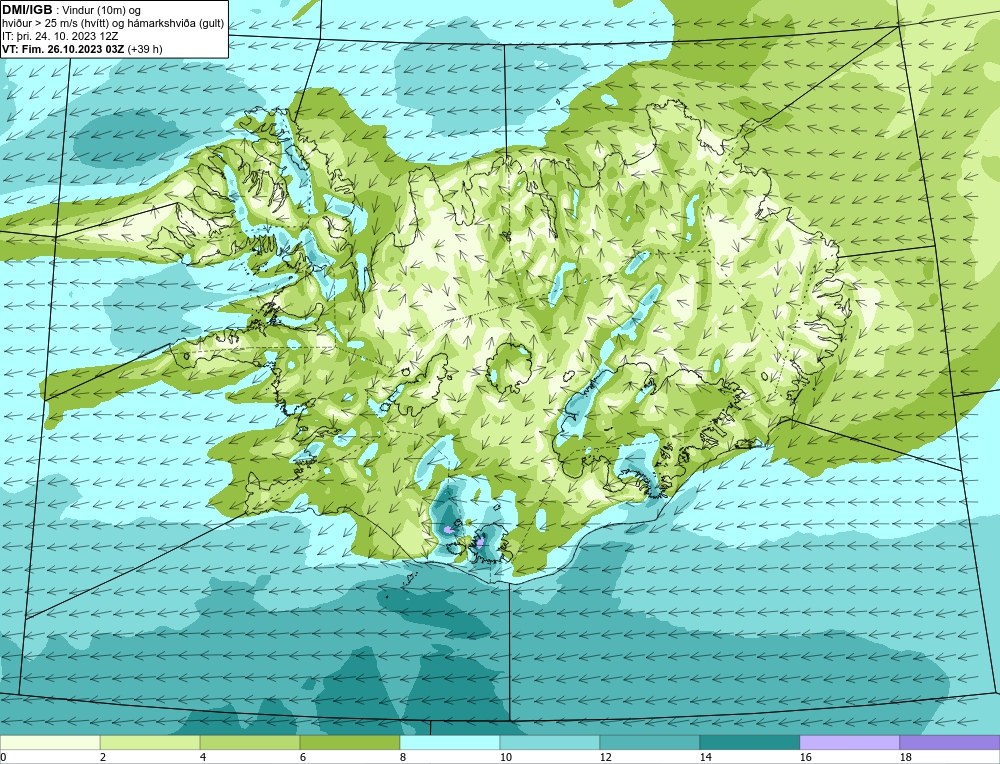Click the 6–8 m/s olive green legend swatch

point(349,742)
